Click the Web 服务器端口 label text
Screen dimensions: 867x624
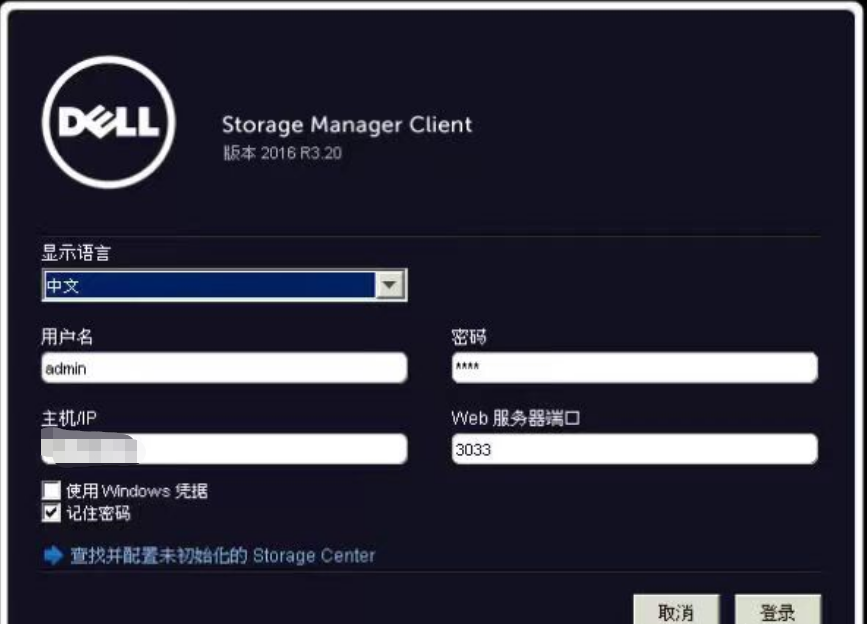coord(515,418)
